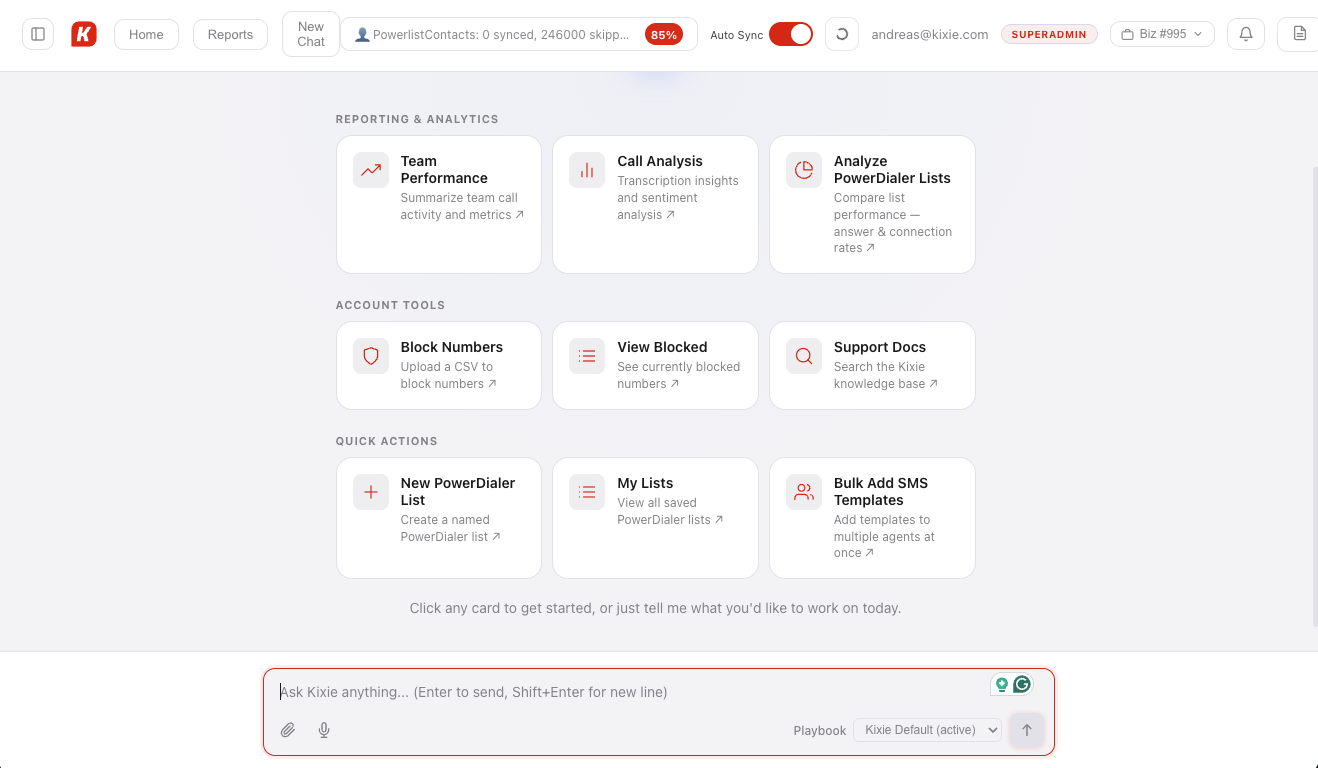1318x768 pixels.
Task: Click the Bulk Add SMS Templates people icon
Action: click(804, 492)
